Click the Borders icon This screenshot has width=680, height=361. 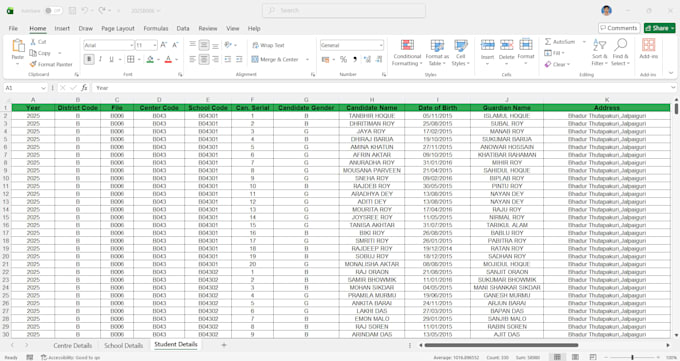pyautogui.click(x=131, y=59)
